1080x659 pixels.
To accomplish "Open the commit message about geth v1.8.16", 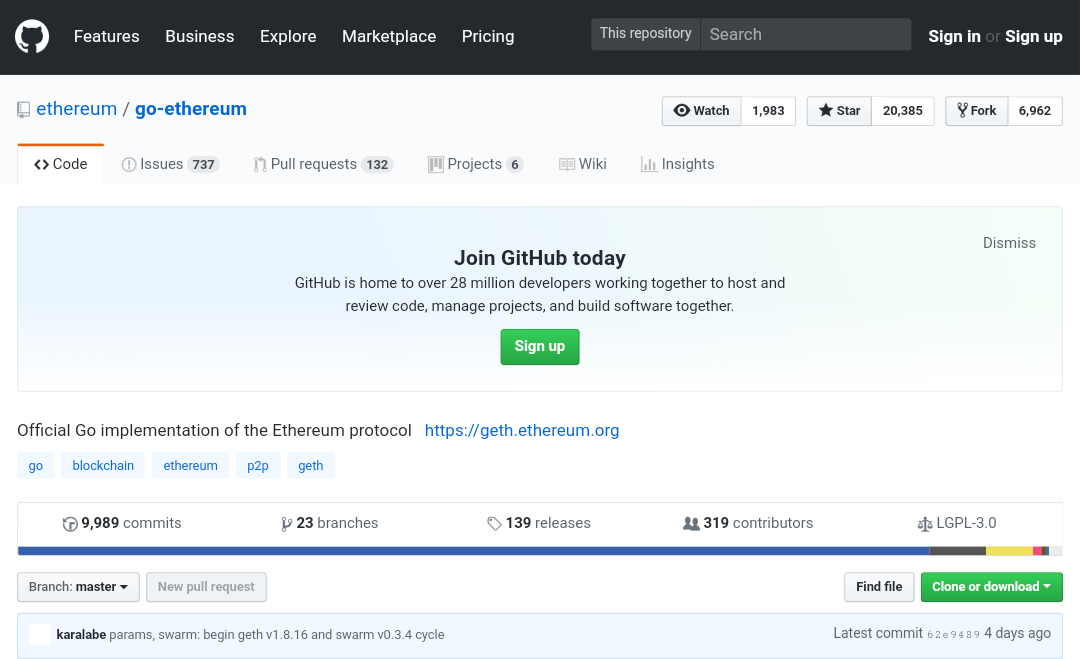I will [277, 634].
